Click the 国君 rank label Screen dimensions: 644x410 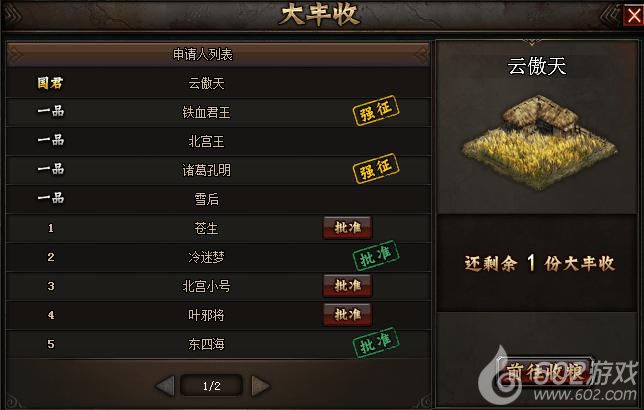pyautogui.click(x=50, y=83)
